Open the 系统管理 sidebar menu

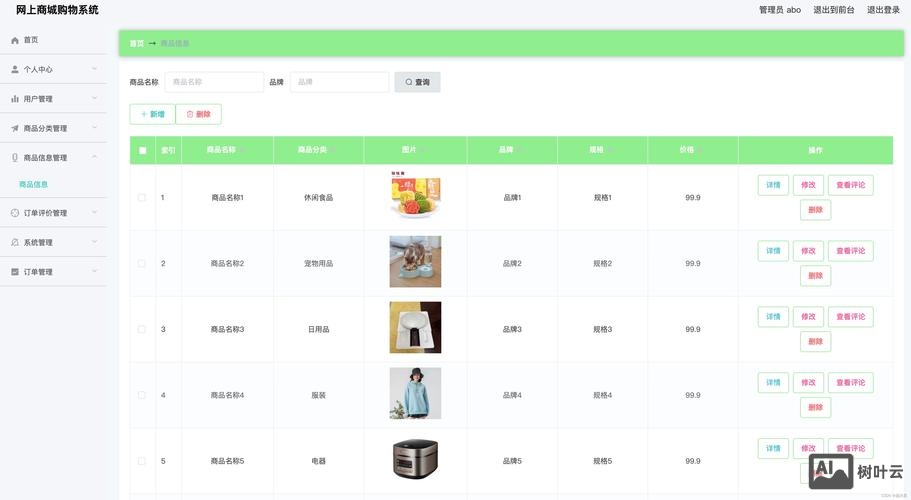(x=53, y=242)
